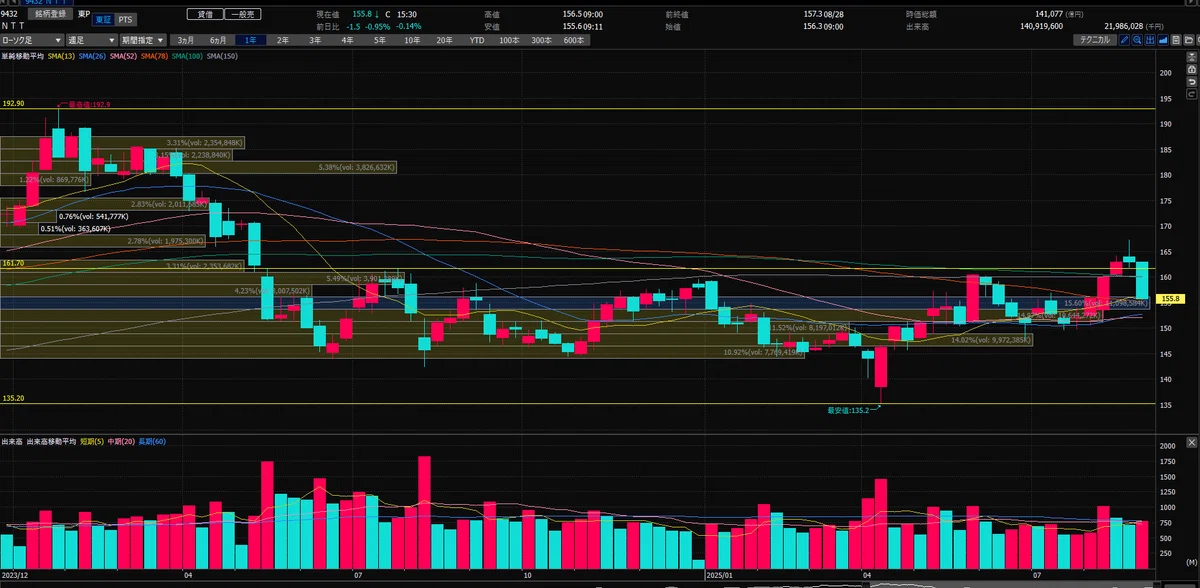Select the 6ヵ月 period tab
The image size is (1200, 588).
pyautogui.click(x=218, y=40)
